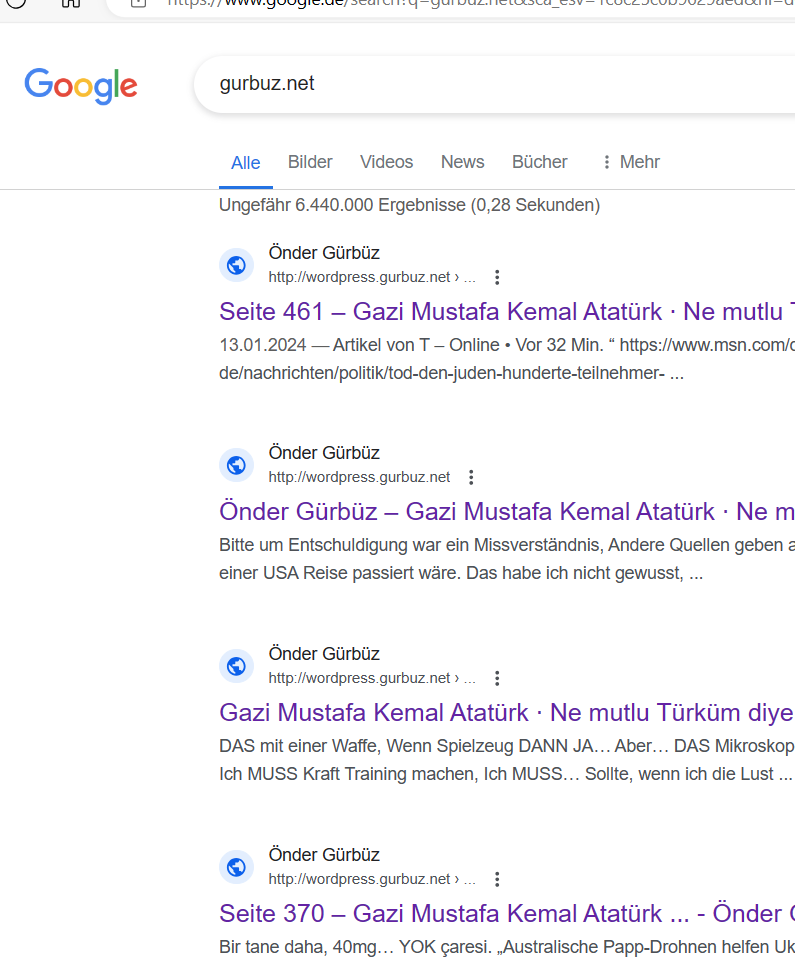The width and height of the screenshot is (795, 961).
Task: Click the snippet starting DAS mit einer Waffe
Action: pyautogui.click(x=507, y=760)
